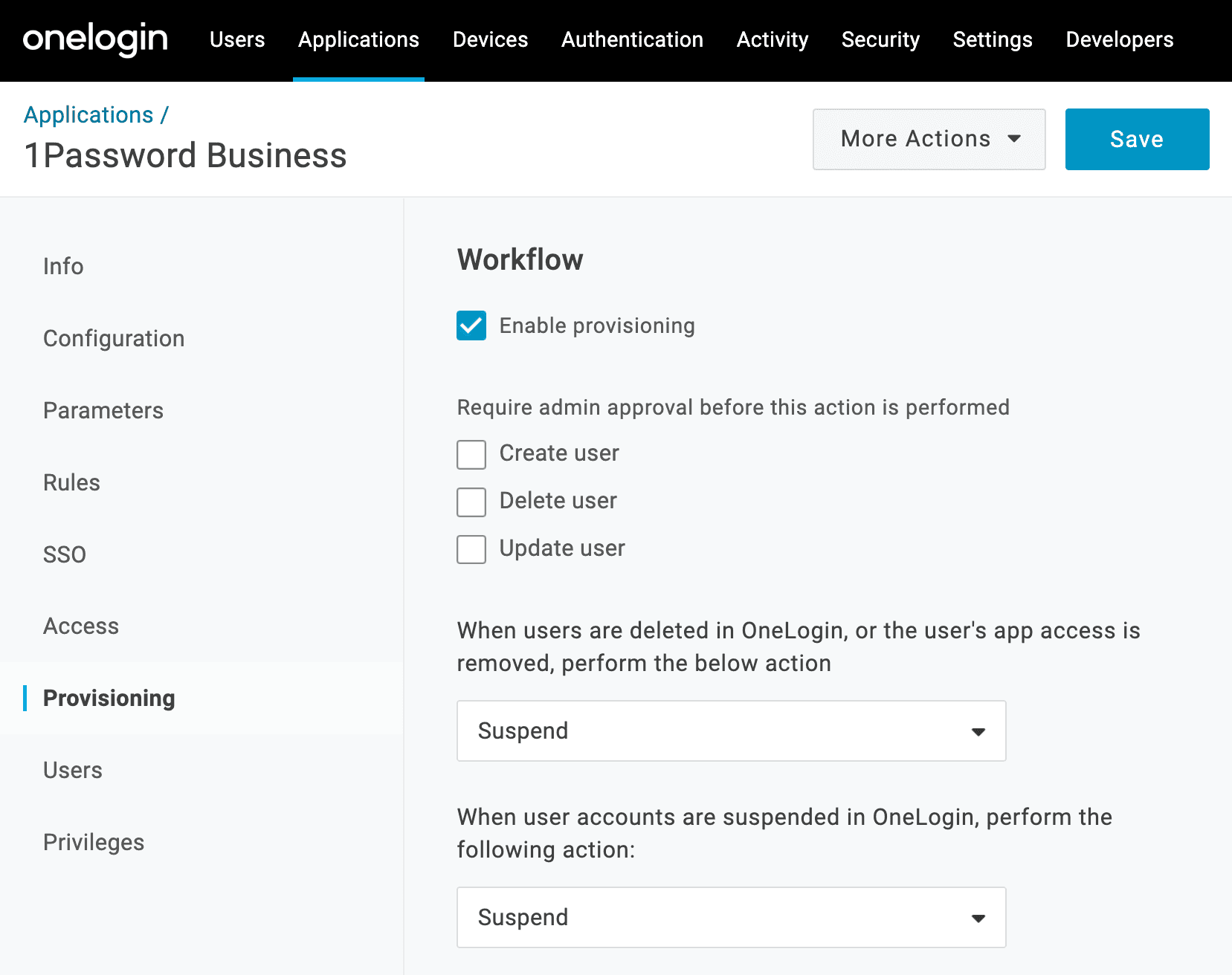The width and height of the screenshot is (1232, 975).
Task: Uncheck Enable provisioning checkbox
Action: point(471,325)
